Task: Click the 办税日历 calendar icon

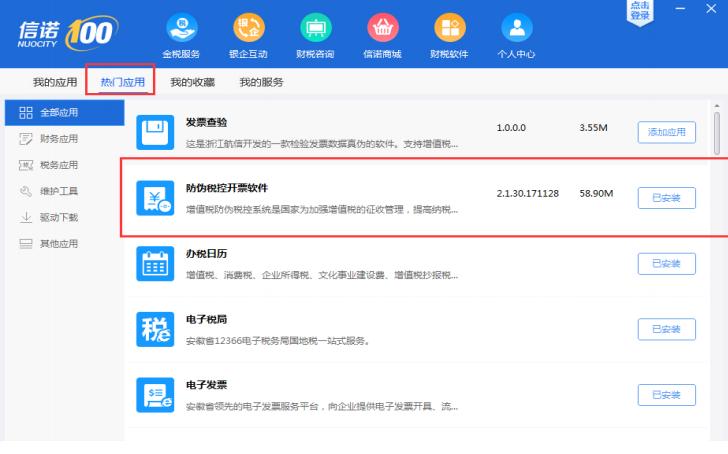Action: [x=155, y=264]
